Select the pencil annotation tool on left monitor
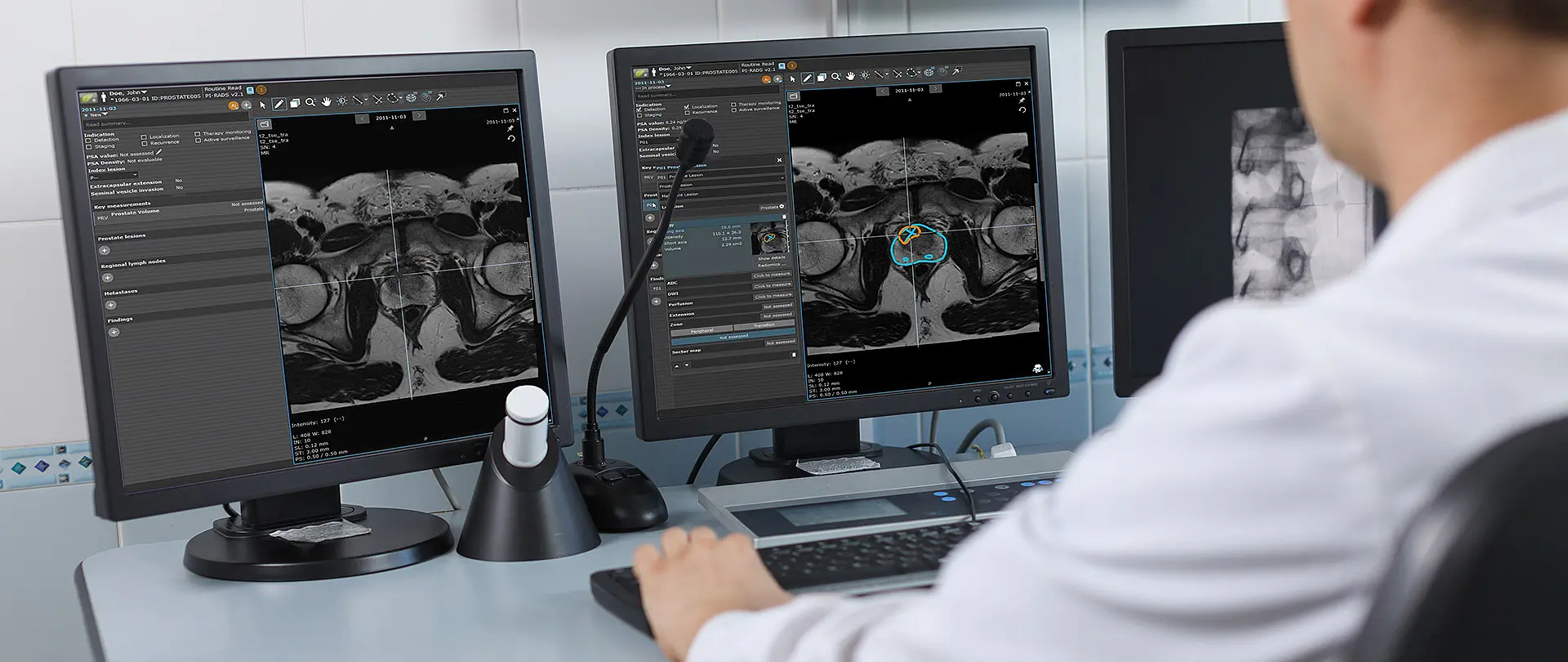 278,104
